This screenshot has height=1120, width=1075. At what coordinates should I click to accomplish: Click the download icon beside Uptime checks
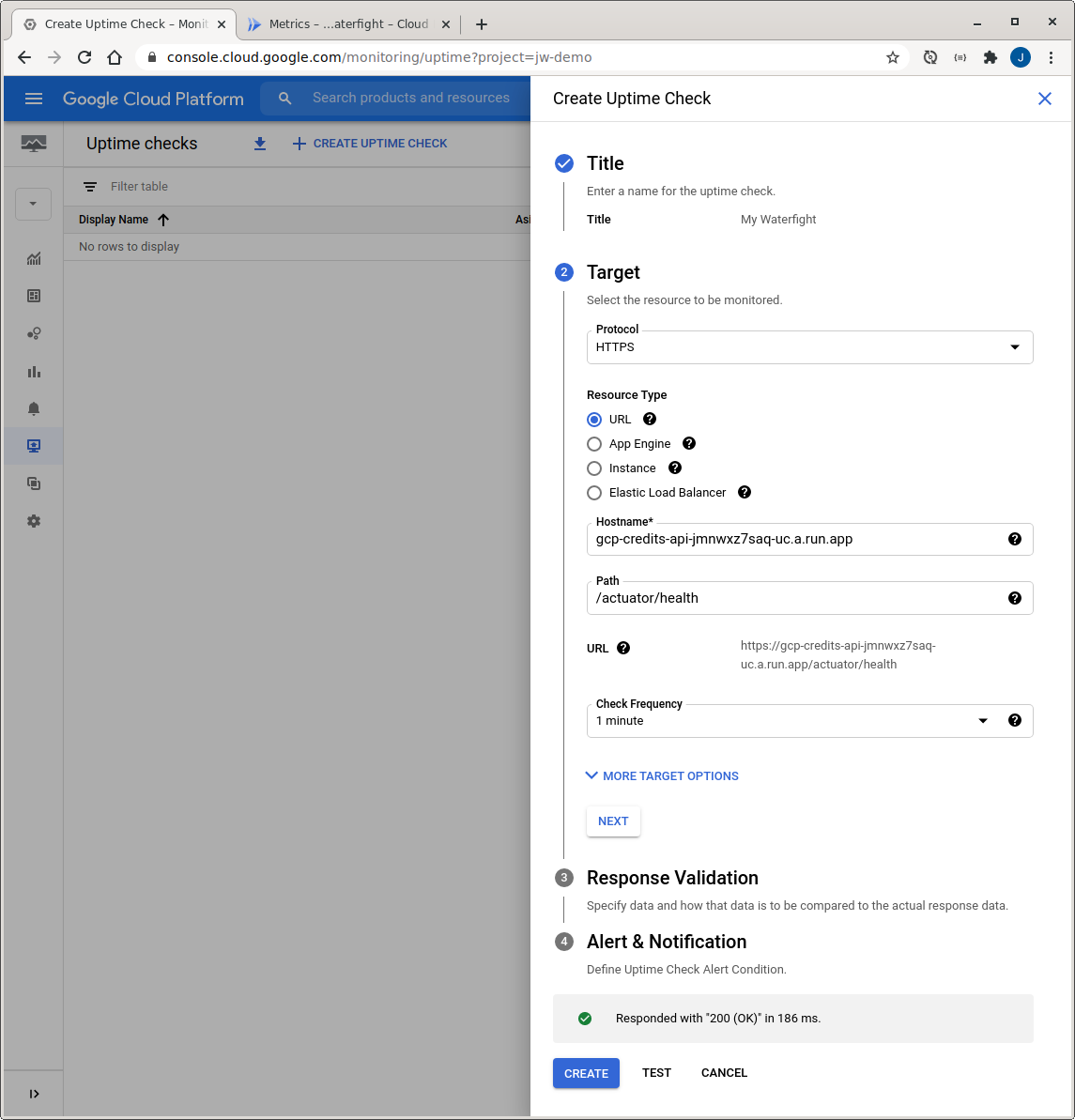tap(260, 144)
